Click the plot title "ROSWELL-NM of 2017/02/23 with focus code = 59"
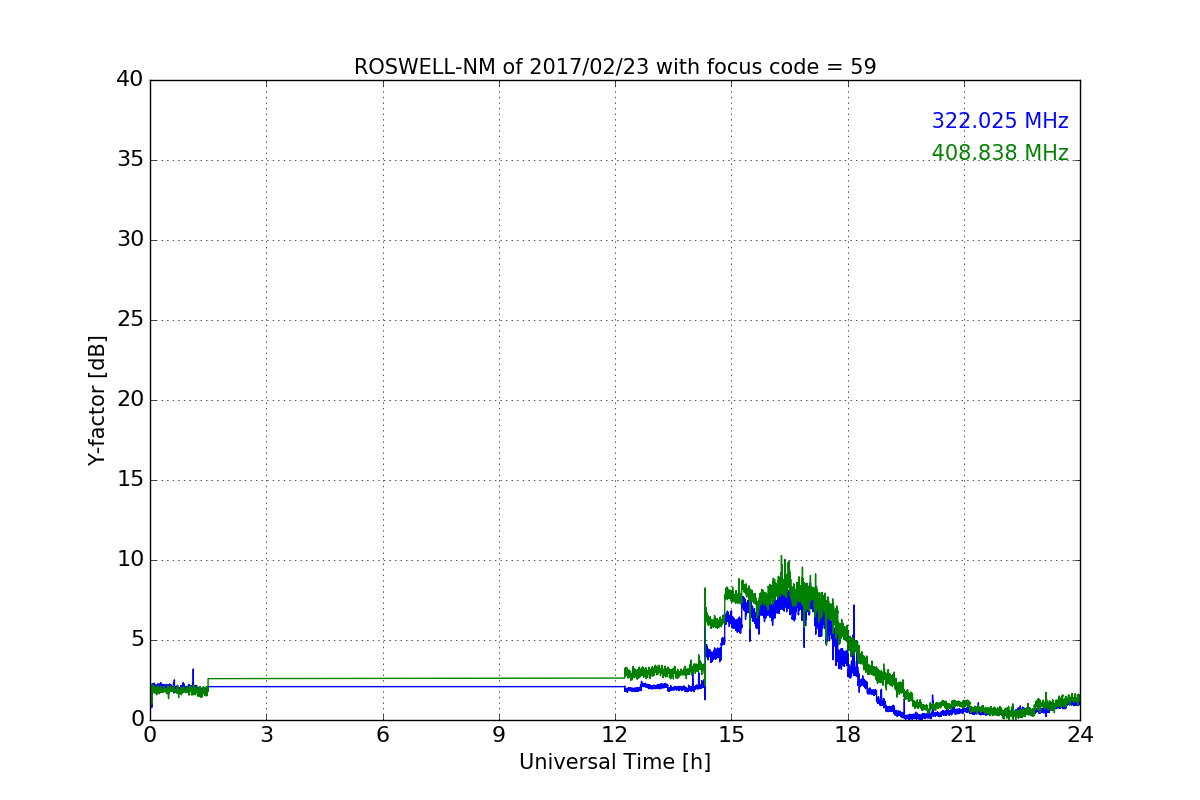Screen dimensions: 1200x800 pyautogui.click(x=615, y=67)
